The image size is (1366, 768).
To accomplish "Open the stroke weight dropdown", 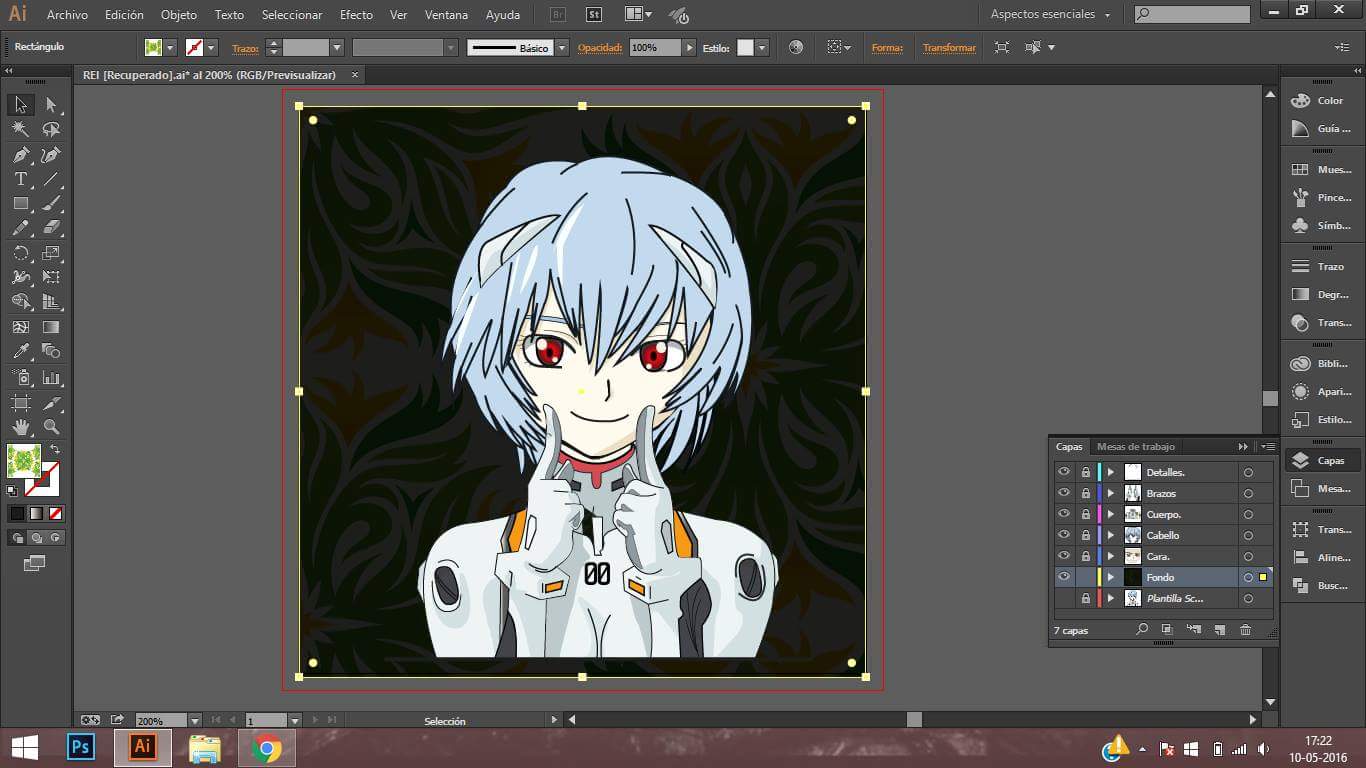I will tap(337, 47).
